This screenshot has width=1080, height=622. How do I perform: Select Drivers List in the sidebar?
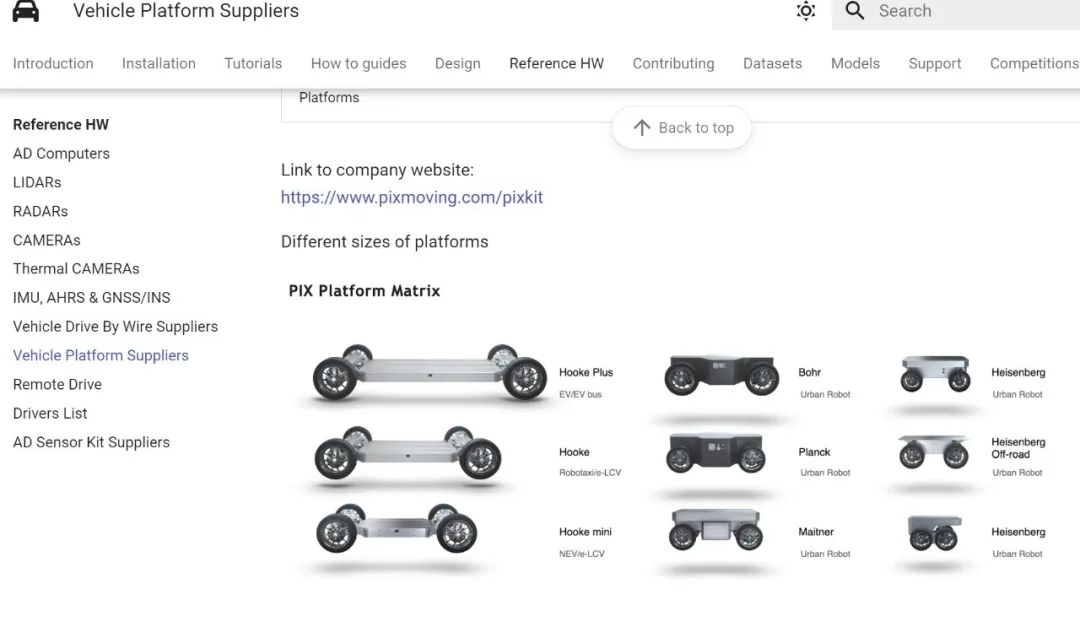(x=50, y=413)
